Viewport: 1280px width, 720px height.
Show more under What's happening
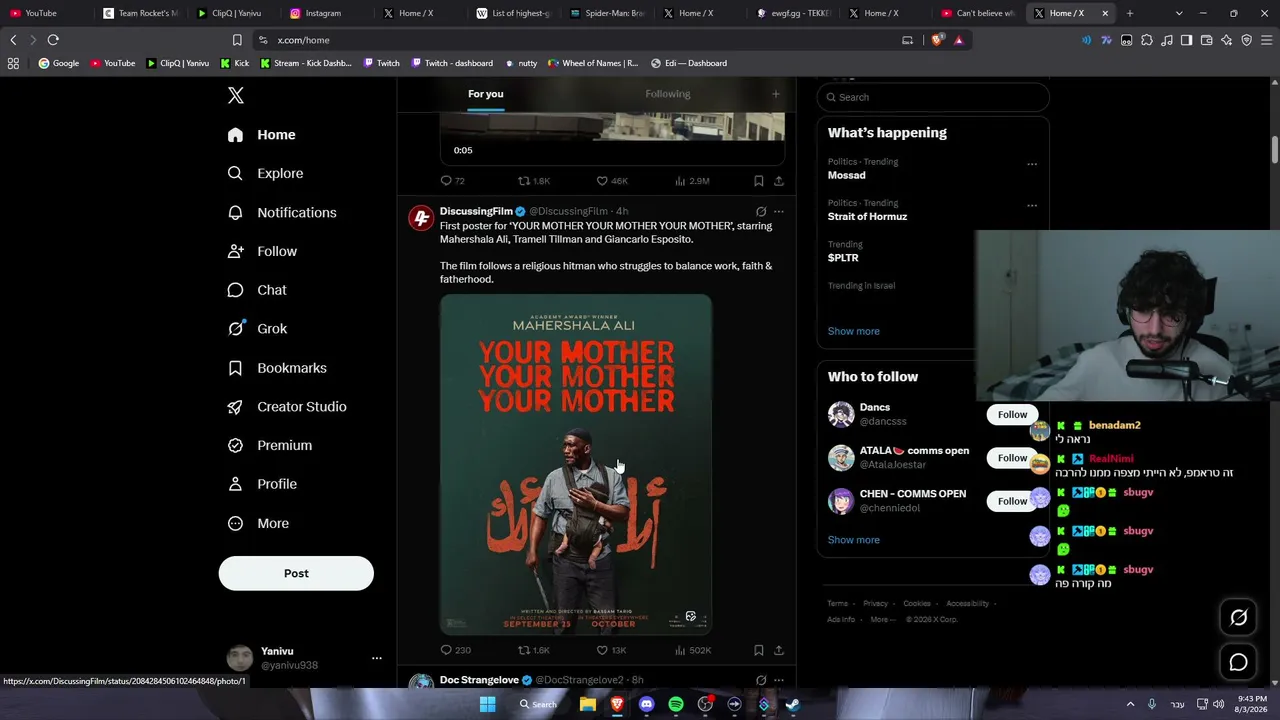pyautogui.click(x=854, y=331)
